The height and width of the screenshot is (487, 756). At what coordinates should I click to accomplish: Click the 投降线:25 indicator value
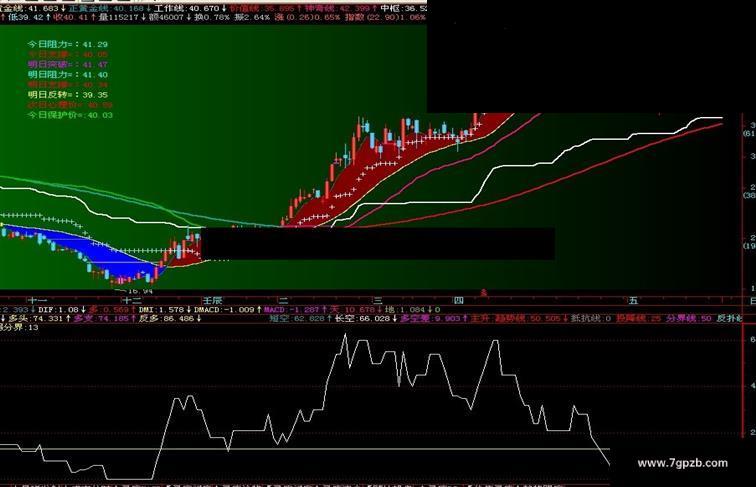tap(639, 319)
